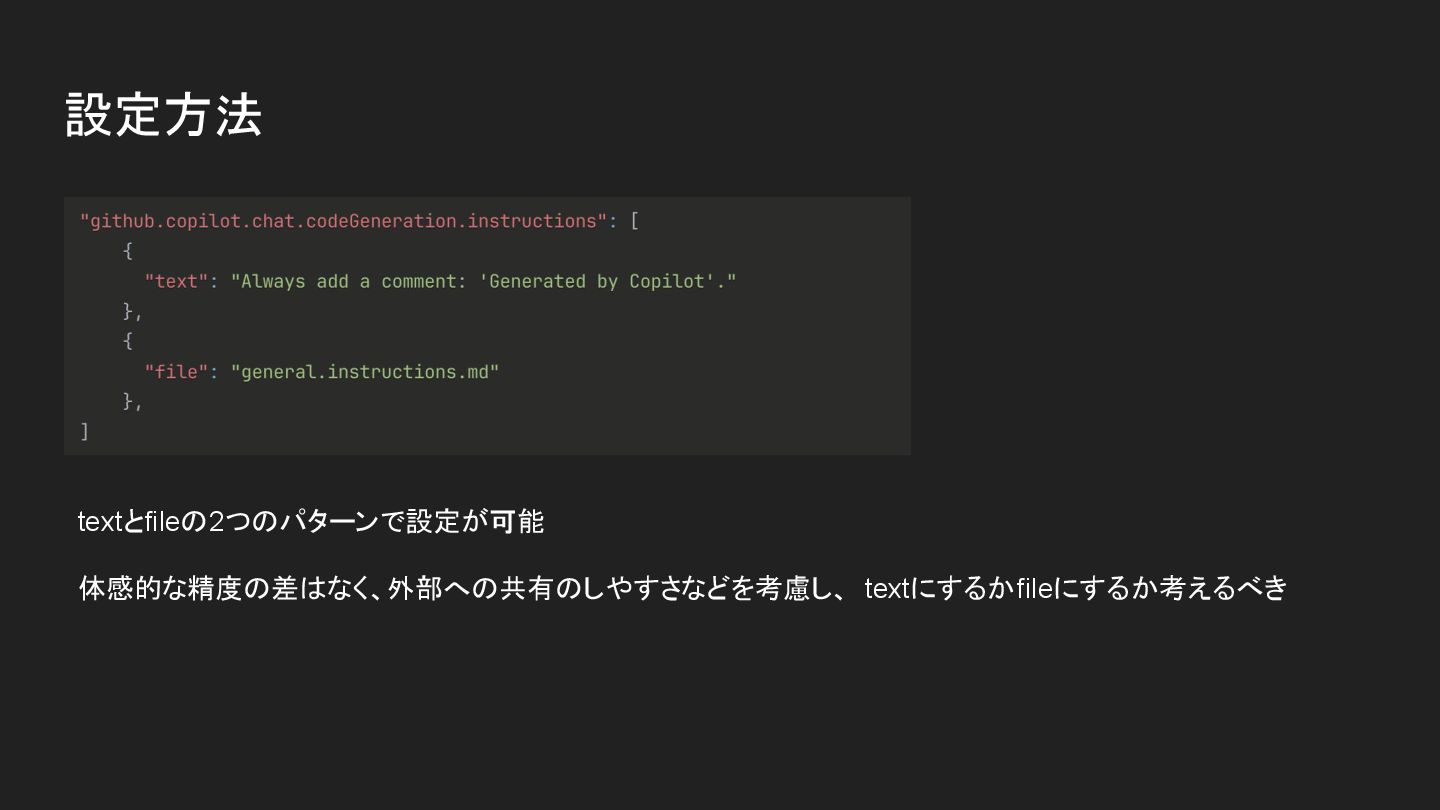The image size is (1440, 810).
Task: Click the opening square bracket after instructions
Action: (634, 221)
